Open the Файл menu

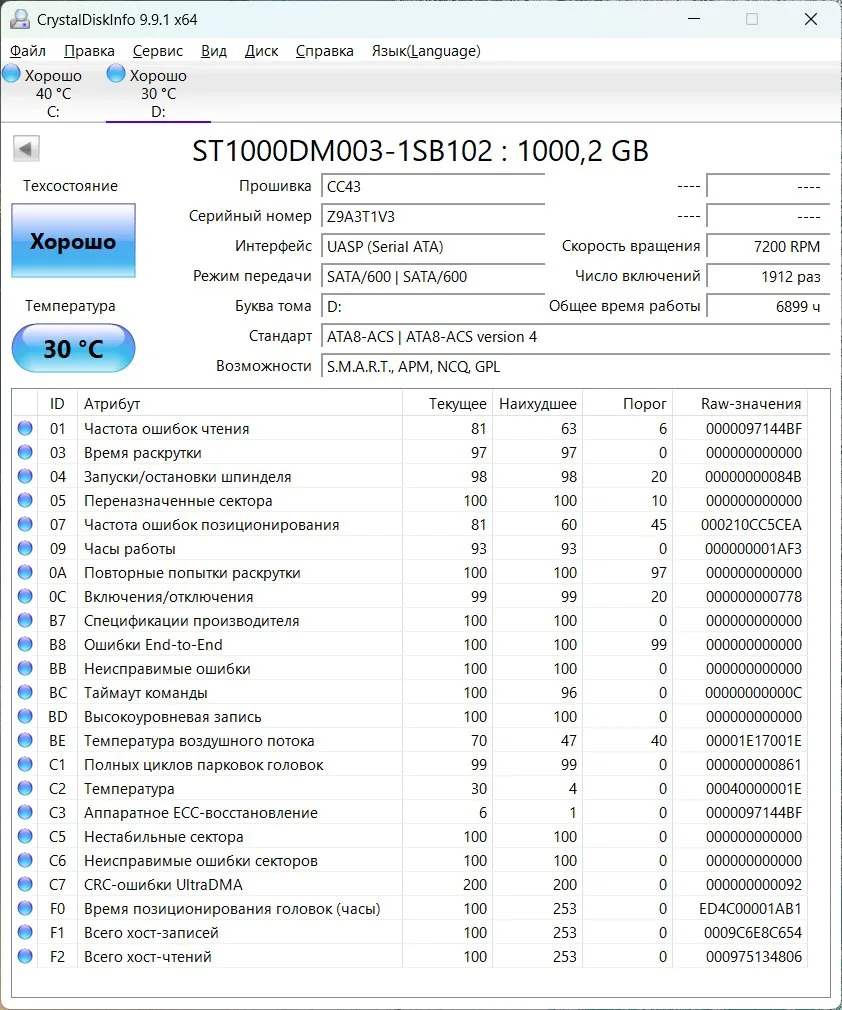click(28, 51)
